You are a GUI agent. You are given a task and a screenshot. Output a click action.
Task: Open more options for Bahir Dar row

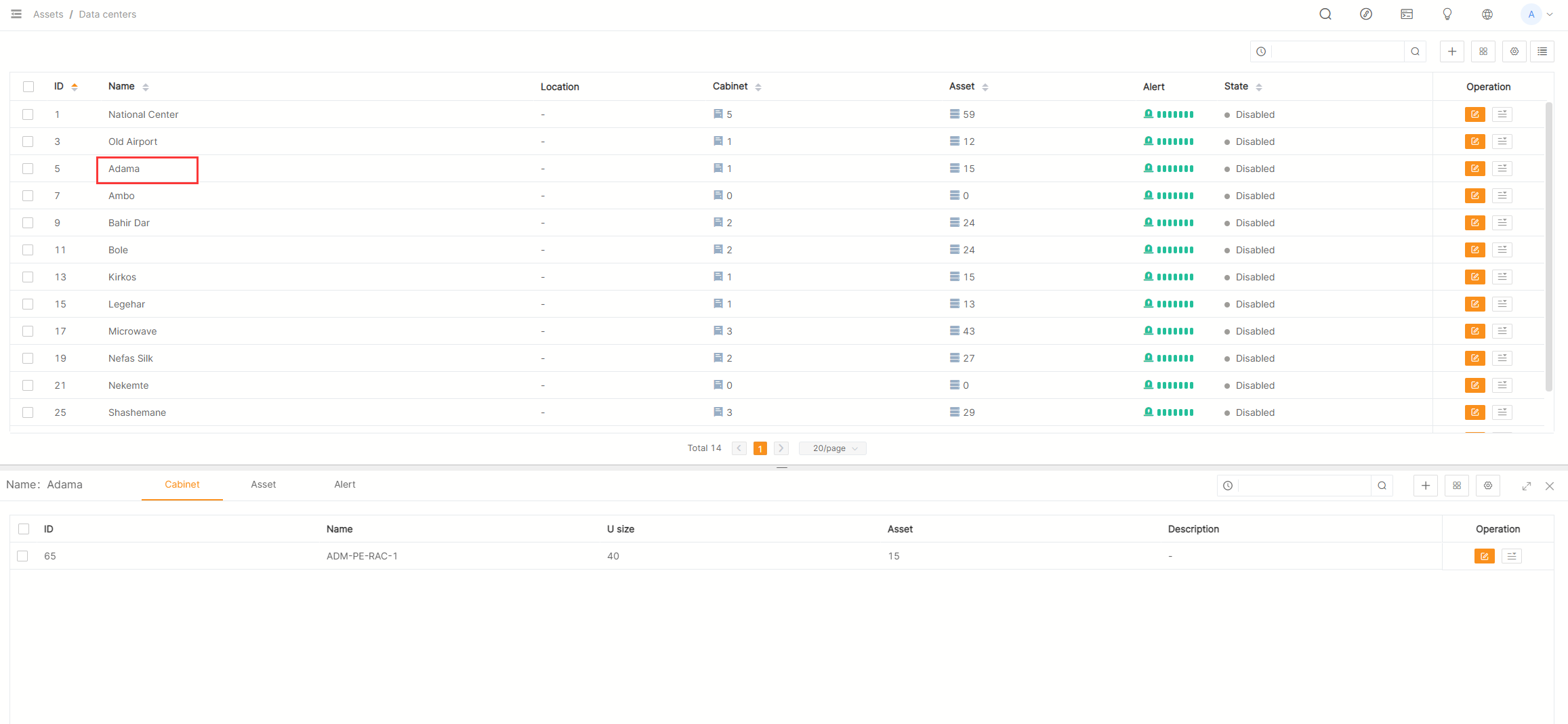click(1502, 223)
